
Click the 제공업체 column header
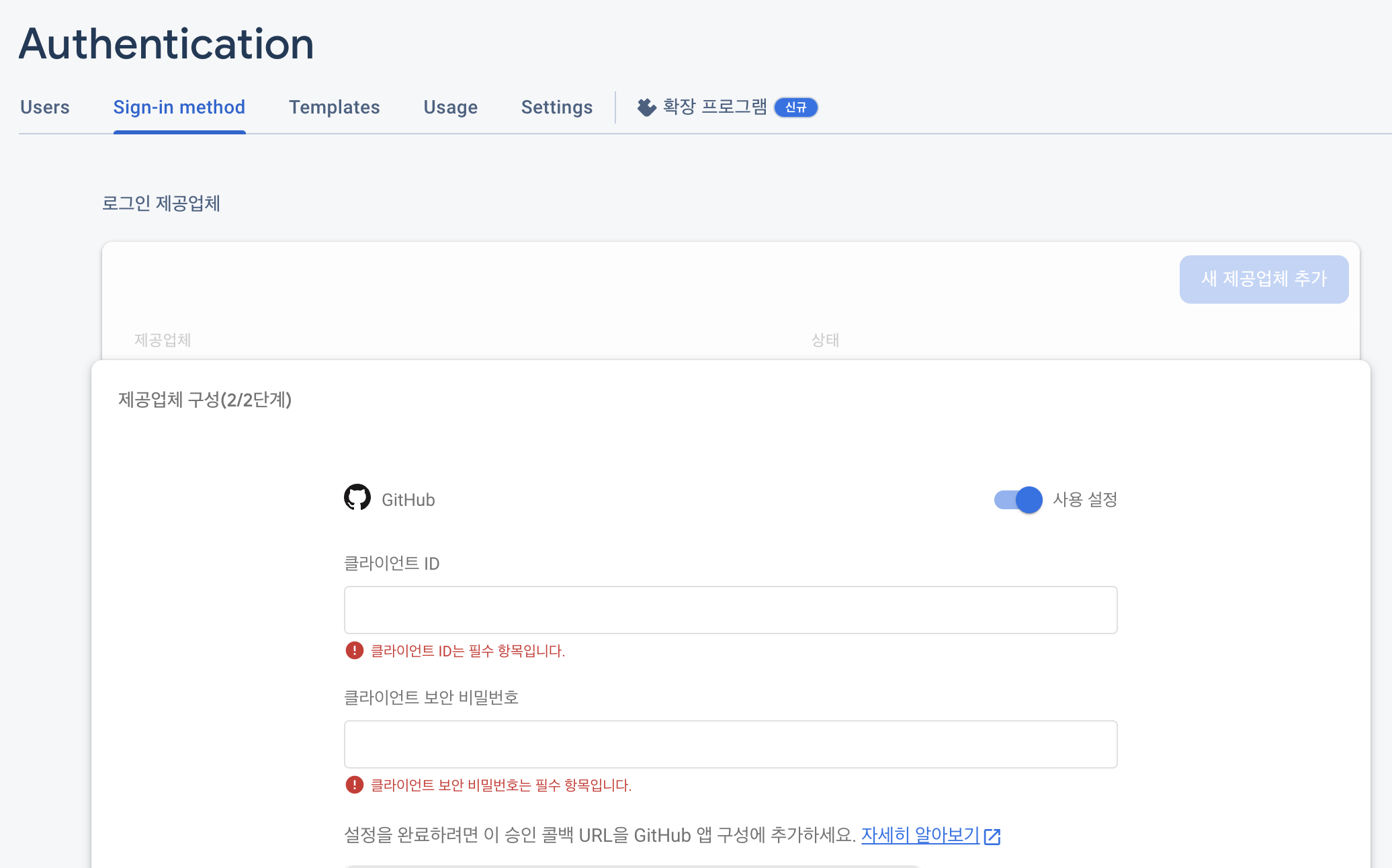[x=163, y=340]
